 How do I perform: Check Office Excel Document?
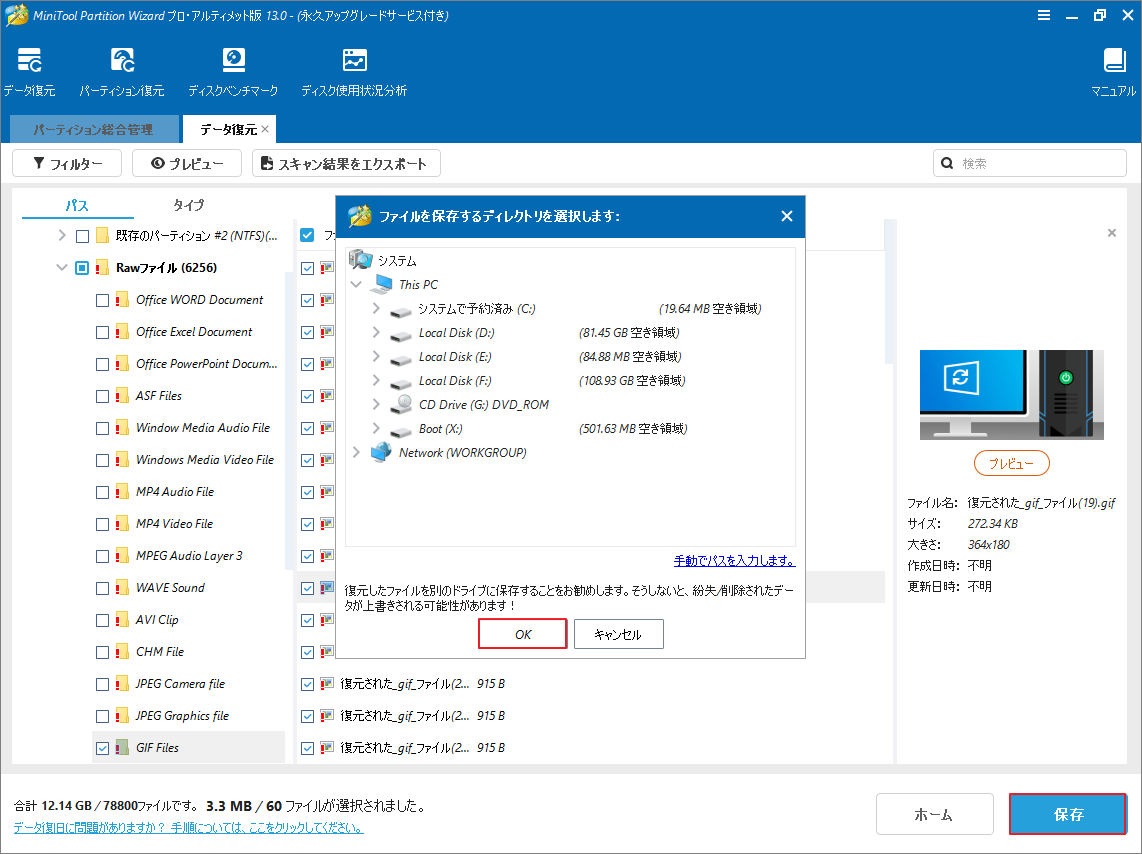point(101,331)
